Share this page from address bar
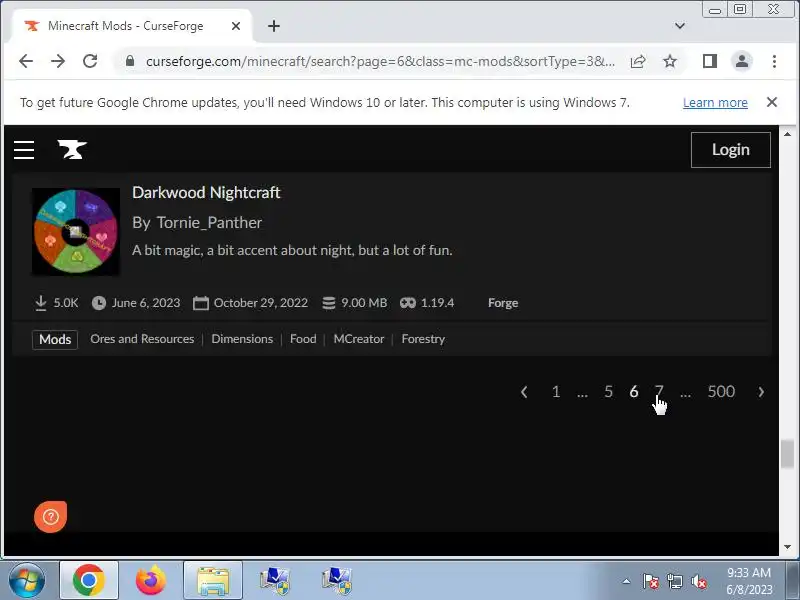The image size is (800, 600). [638, 62]
